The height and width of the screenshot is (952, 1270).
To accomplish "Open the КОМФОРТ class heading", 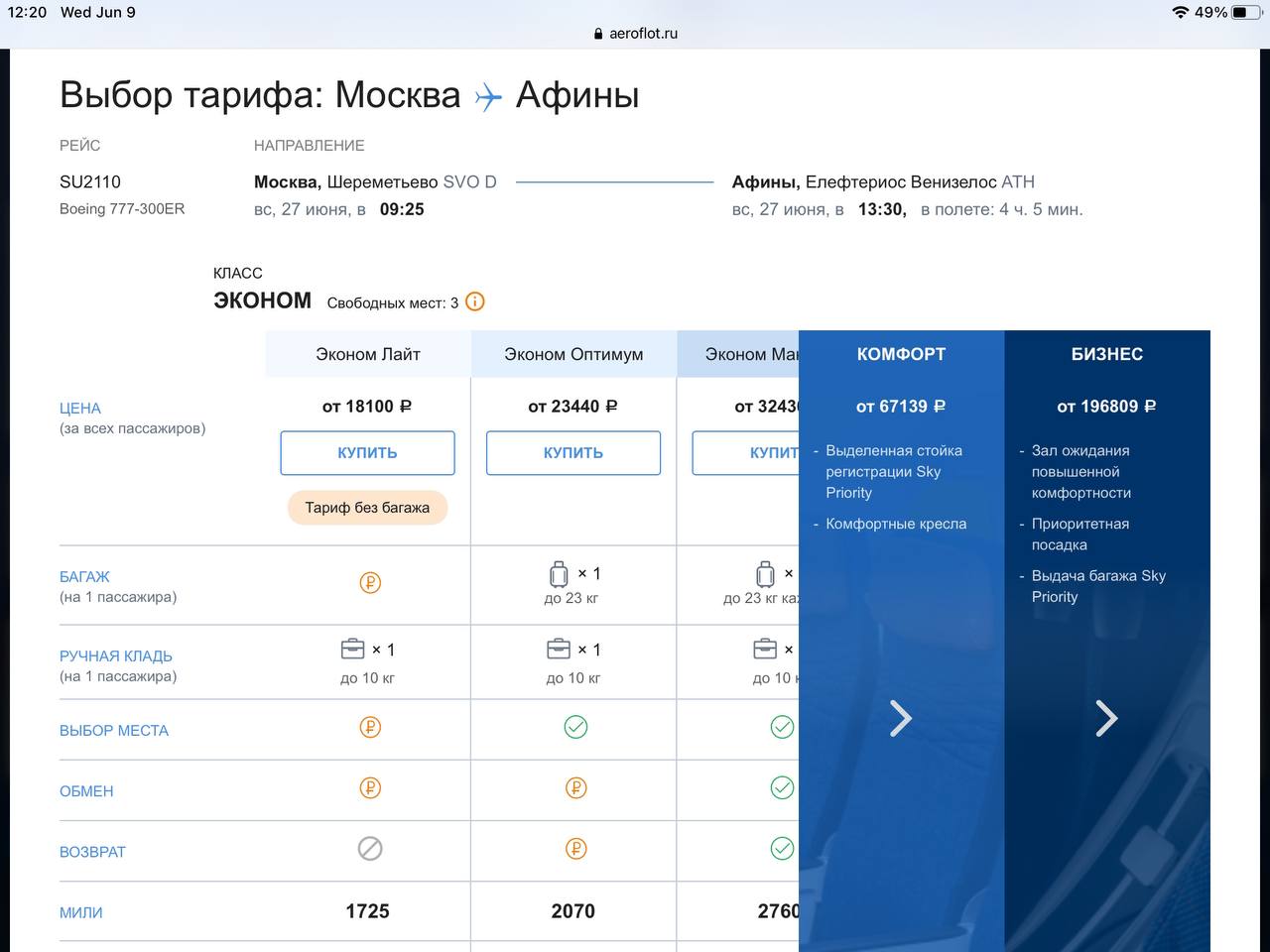I will 901,354.
